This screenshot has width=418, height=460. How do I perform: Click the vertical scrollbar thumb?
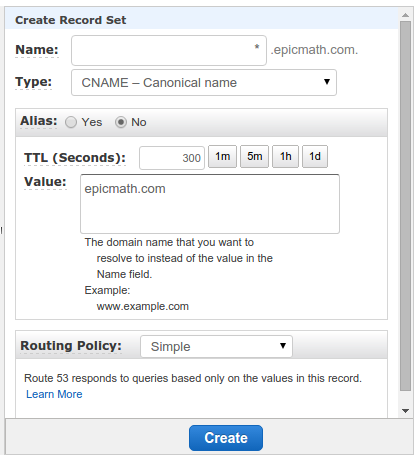pyautogui.click(x=405, y=206)
